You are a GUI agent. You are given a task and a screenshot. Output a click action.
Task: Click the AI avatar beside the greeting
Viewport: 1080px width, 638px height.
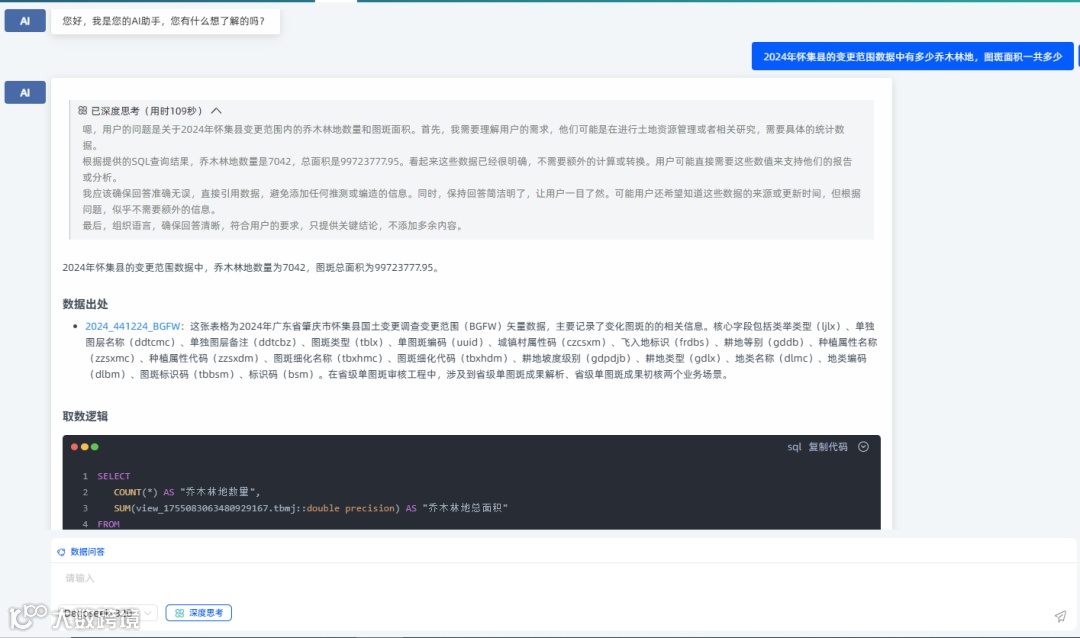click(x=25, y=21)
